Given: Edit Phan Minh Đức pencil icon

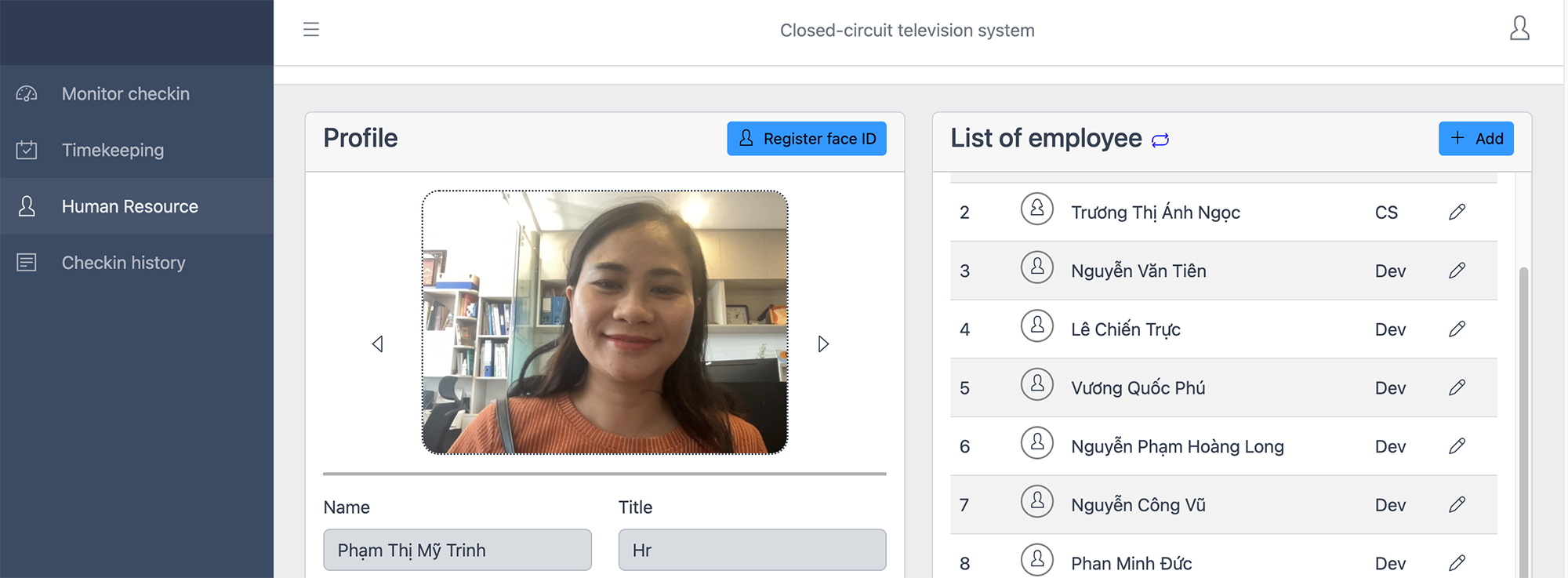Looking at the screenshot, I should (x=1457, y=563).
